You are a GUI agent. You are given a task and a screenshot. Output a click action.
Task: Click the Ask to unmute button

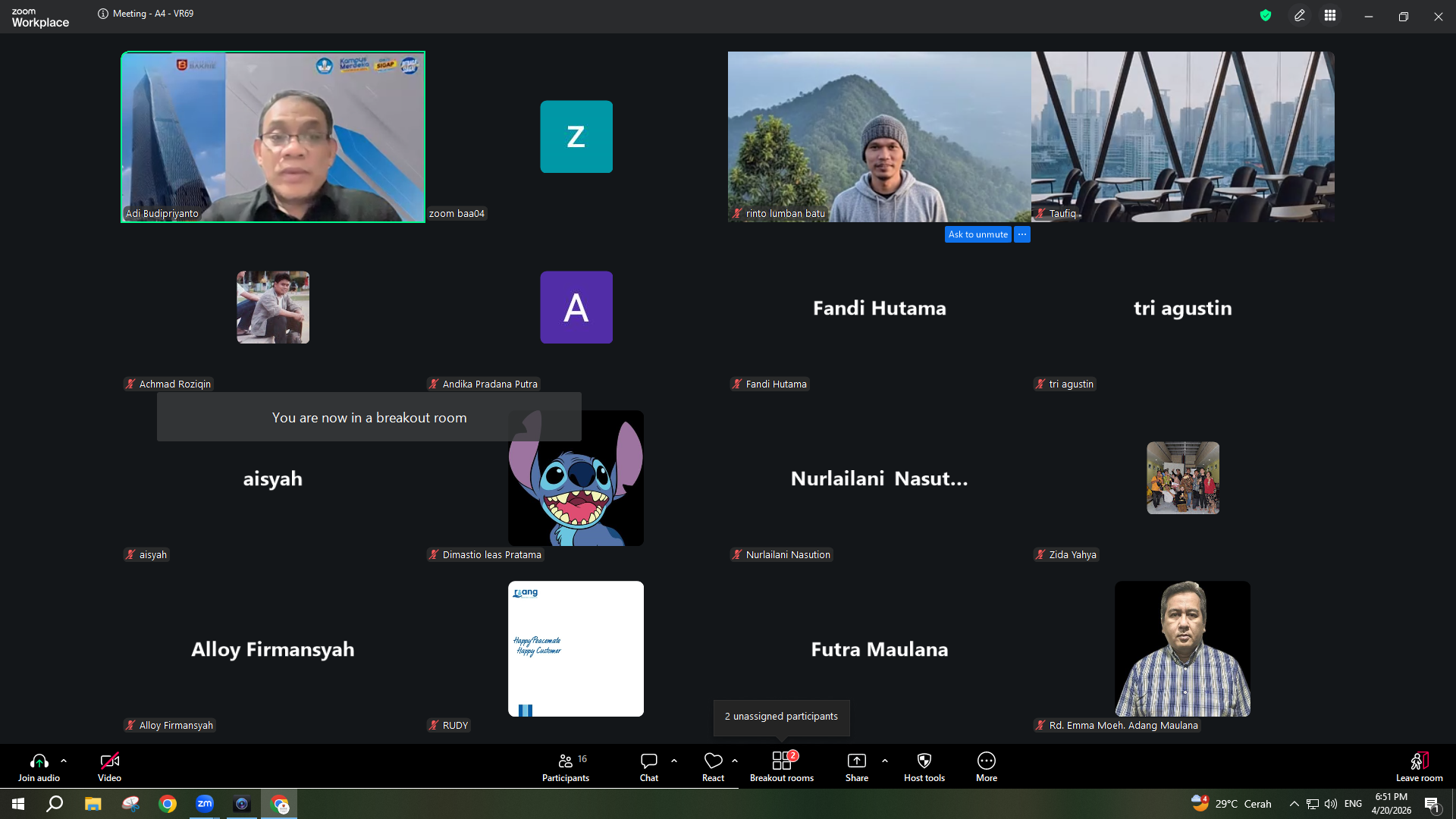point(978,234)
